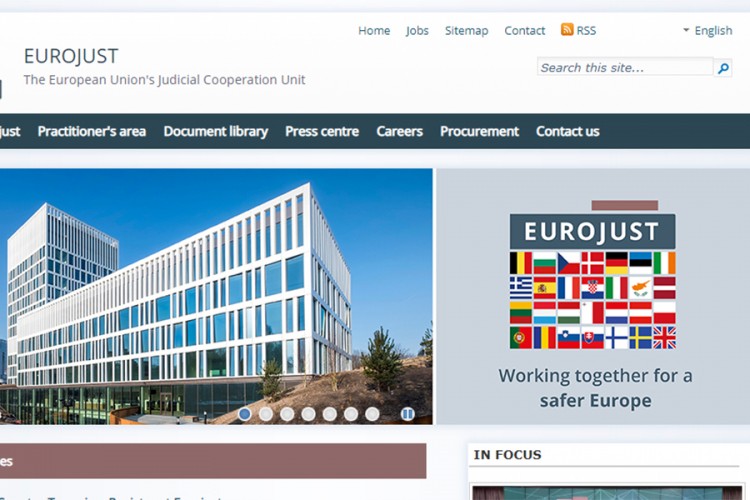Open Procurement menu item
Image resolution: width=750 pixels, height=500 pixels.
coord(479,131)
